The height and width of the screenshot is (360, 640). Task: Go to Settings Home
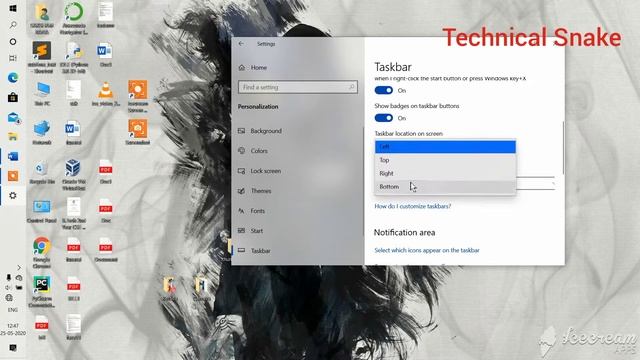tap(253, 67)
